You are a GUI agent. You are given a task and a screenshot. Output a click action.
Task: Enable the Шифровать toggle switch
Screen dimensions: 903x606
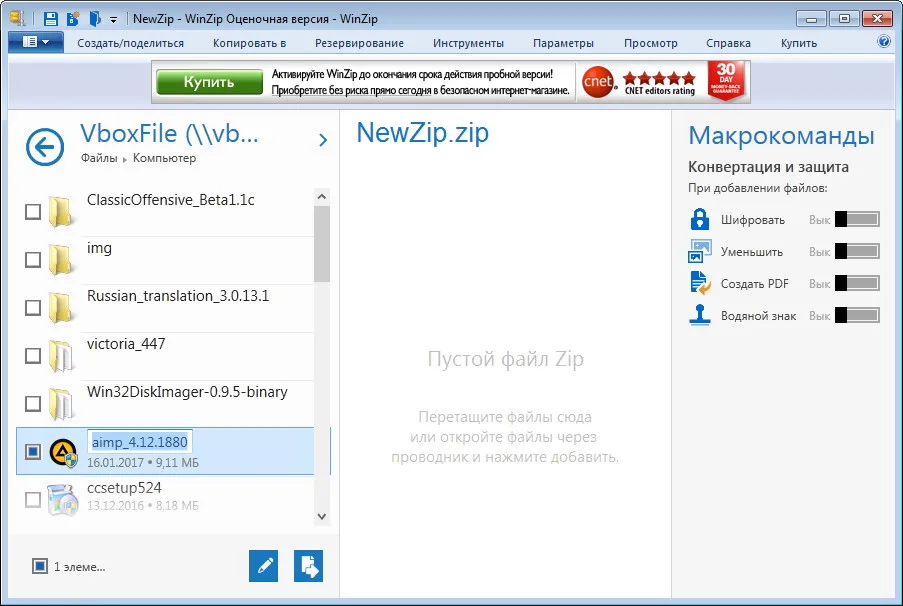coord(858,219)
